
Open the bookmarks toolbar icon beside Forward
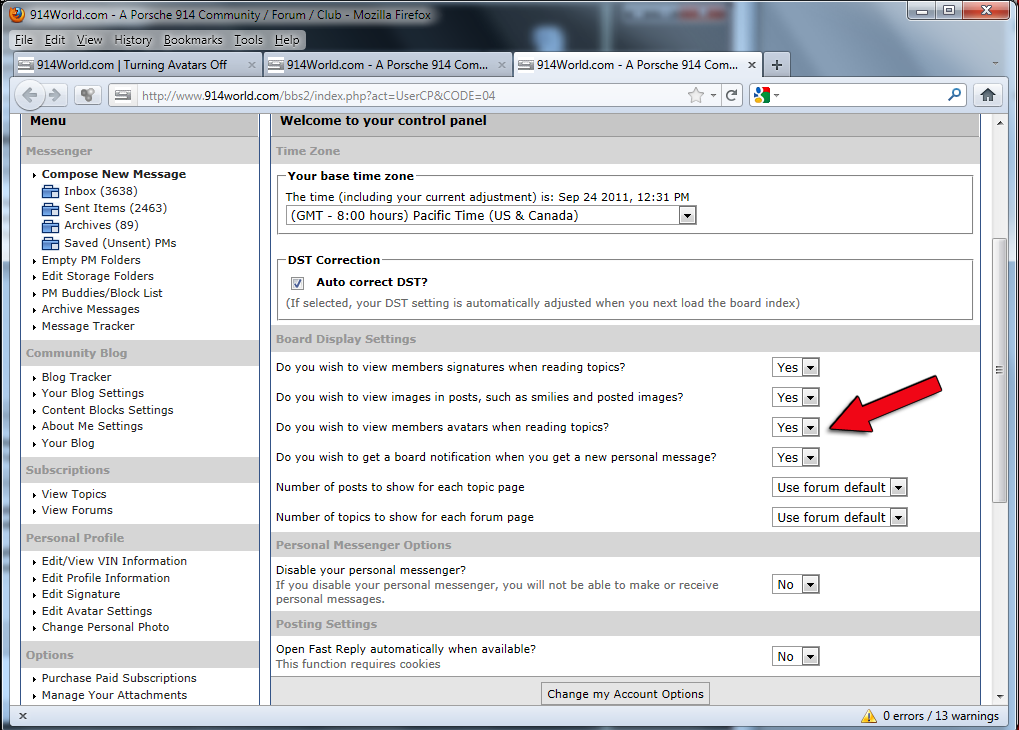tap(88, 96)
